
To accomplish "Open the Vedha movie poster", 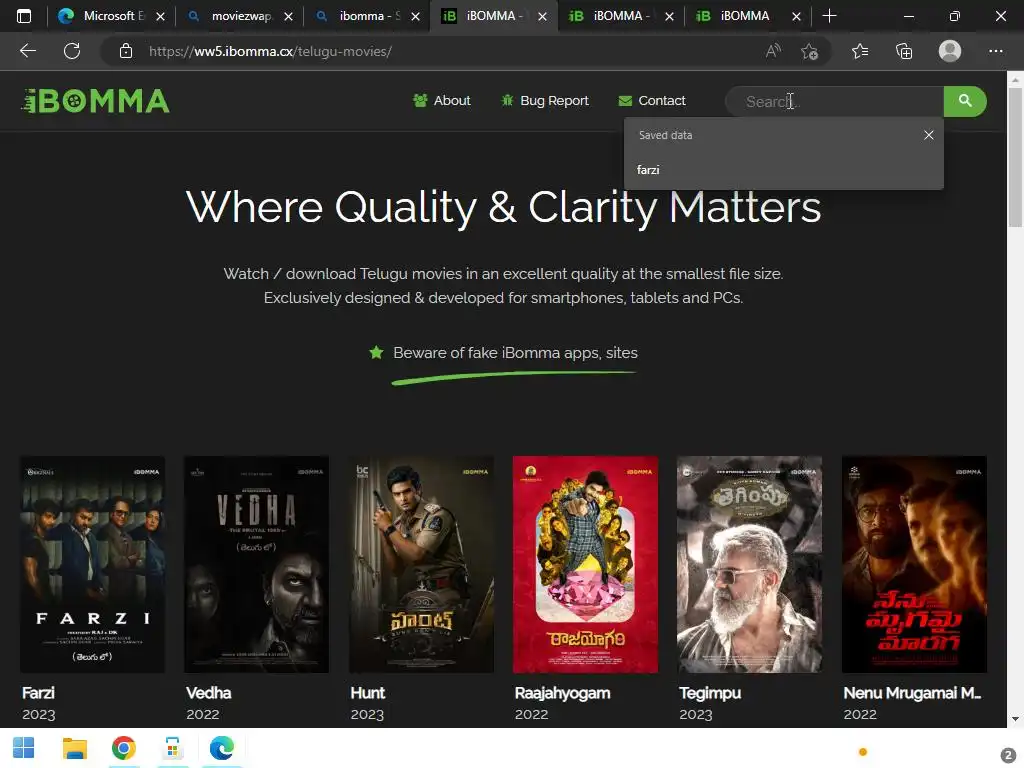I will pyautogui.click(x=257, y=564).
